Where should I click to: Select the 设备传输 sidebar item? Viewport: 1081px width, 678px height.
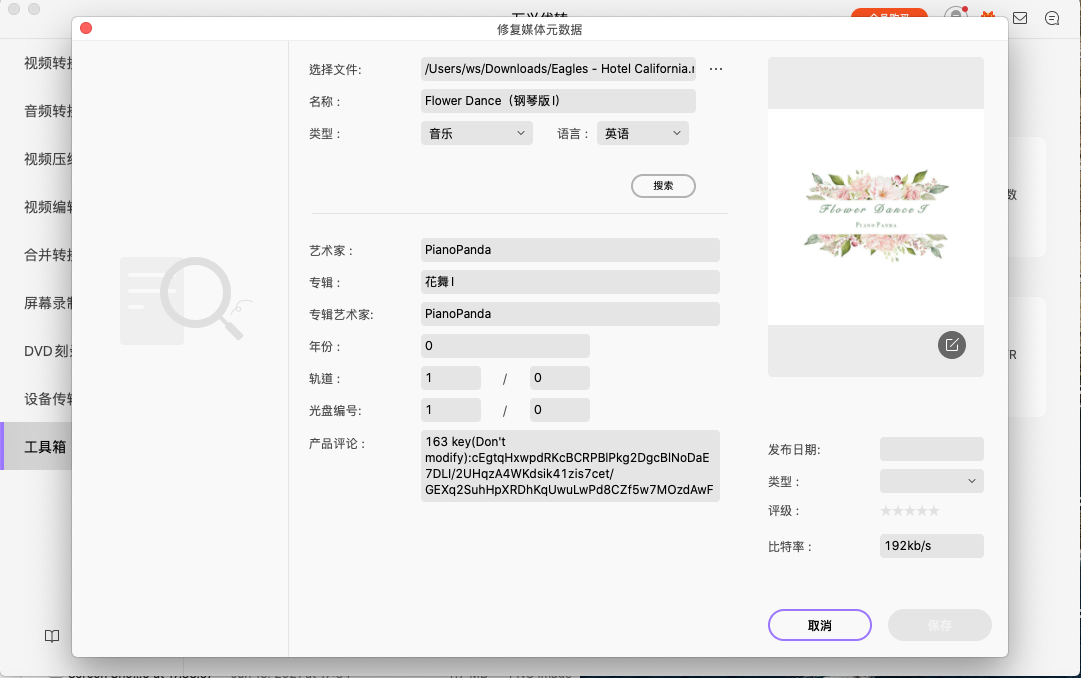pos(37,399)
